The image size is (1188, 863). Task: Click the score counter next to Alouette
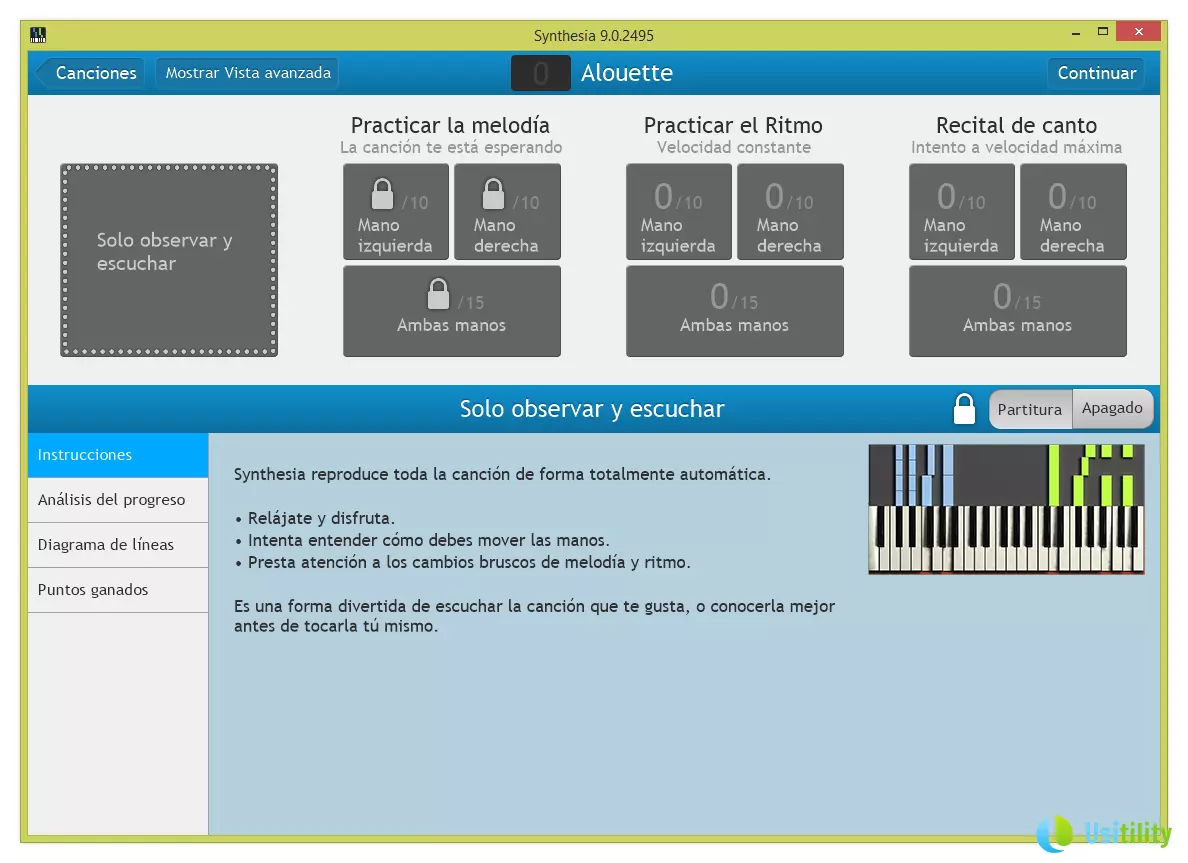540,73
